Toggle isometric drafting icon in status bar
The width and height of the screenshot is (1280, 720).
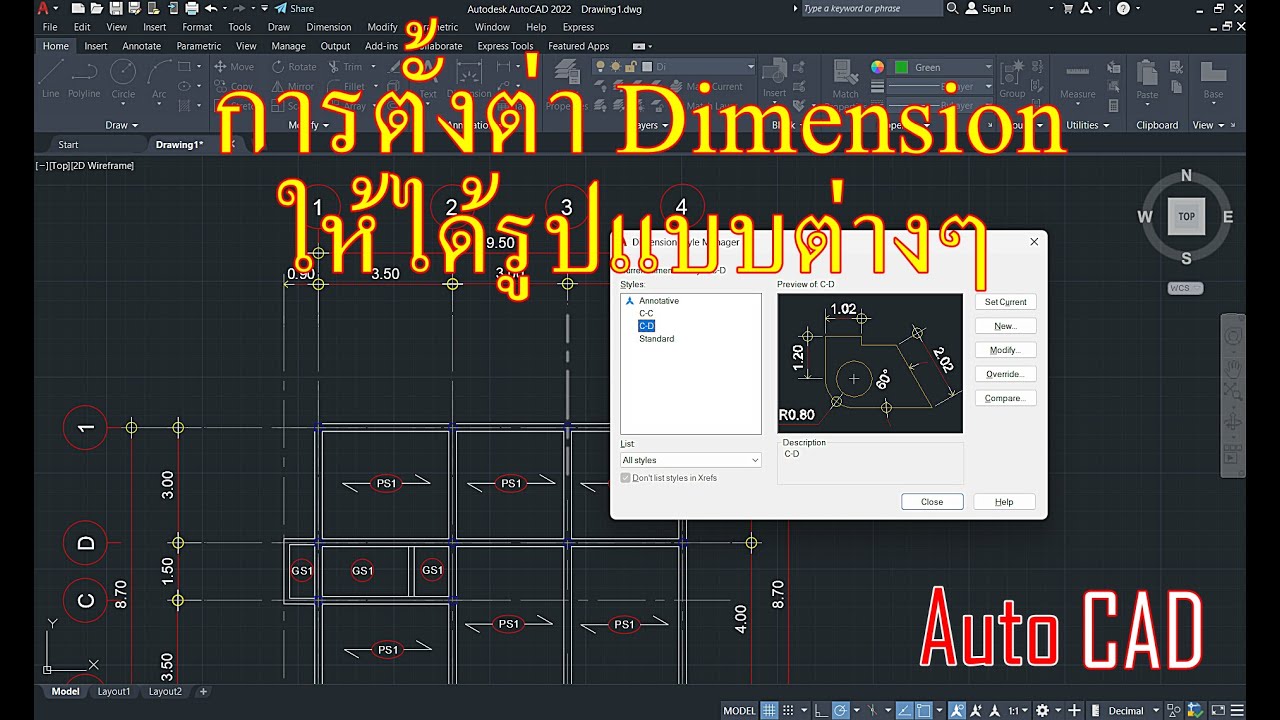pos(872,711)
